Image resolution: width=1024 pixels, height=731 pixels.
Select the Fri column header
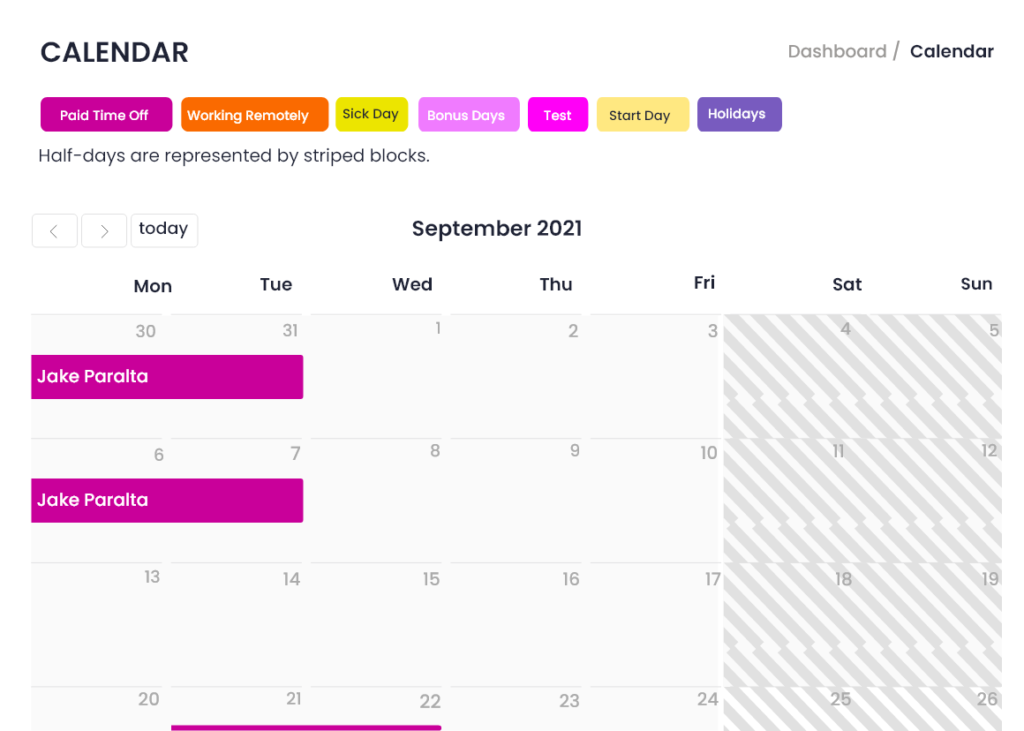click(704, 283)
